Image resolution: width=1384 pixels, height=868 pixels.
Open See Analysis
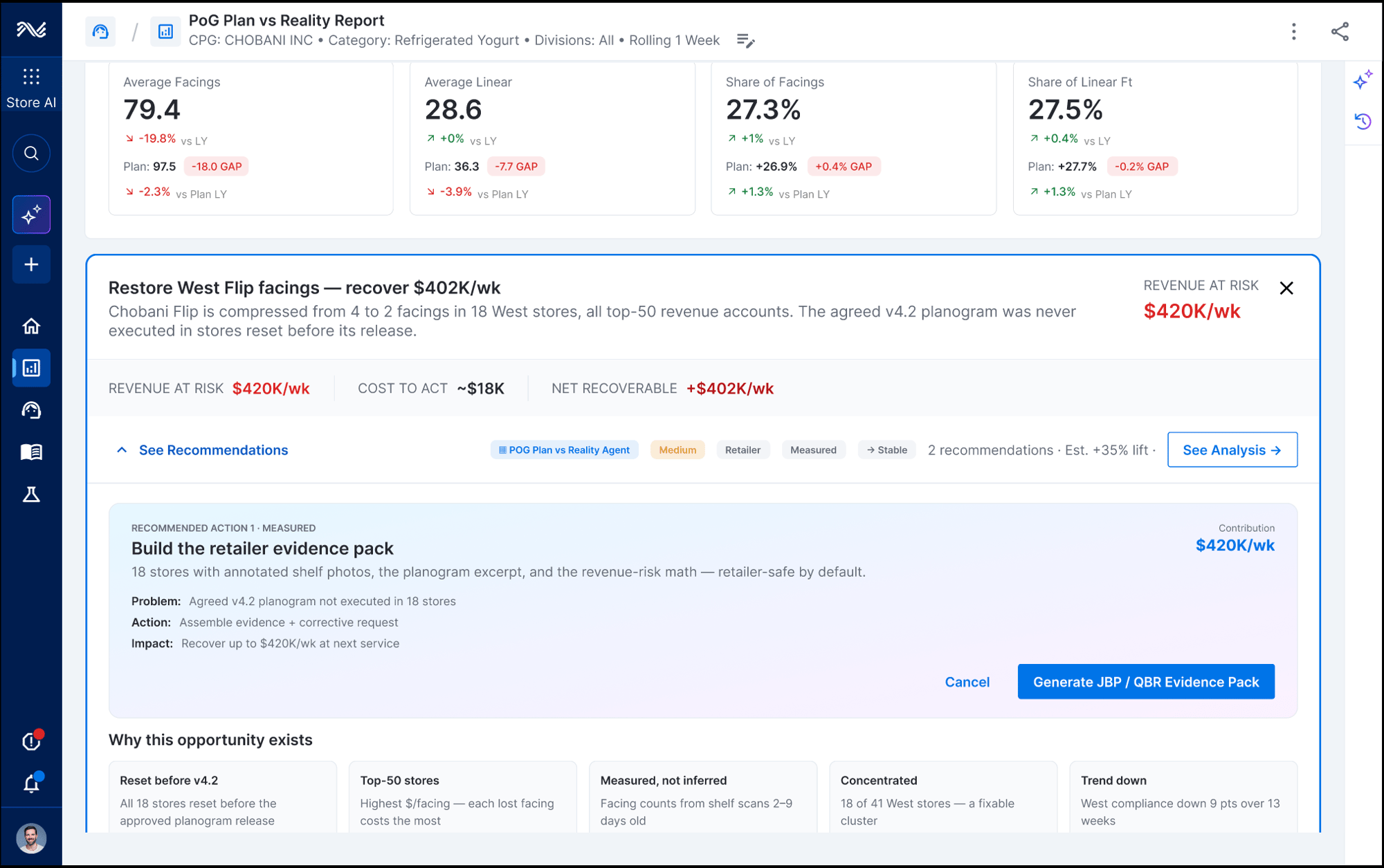pyautogui.click(x=1232, y=450)
